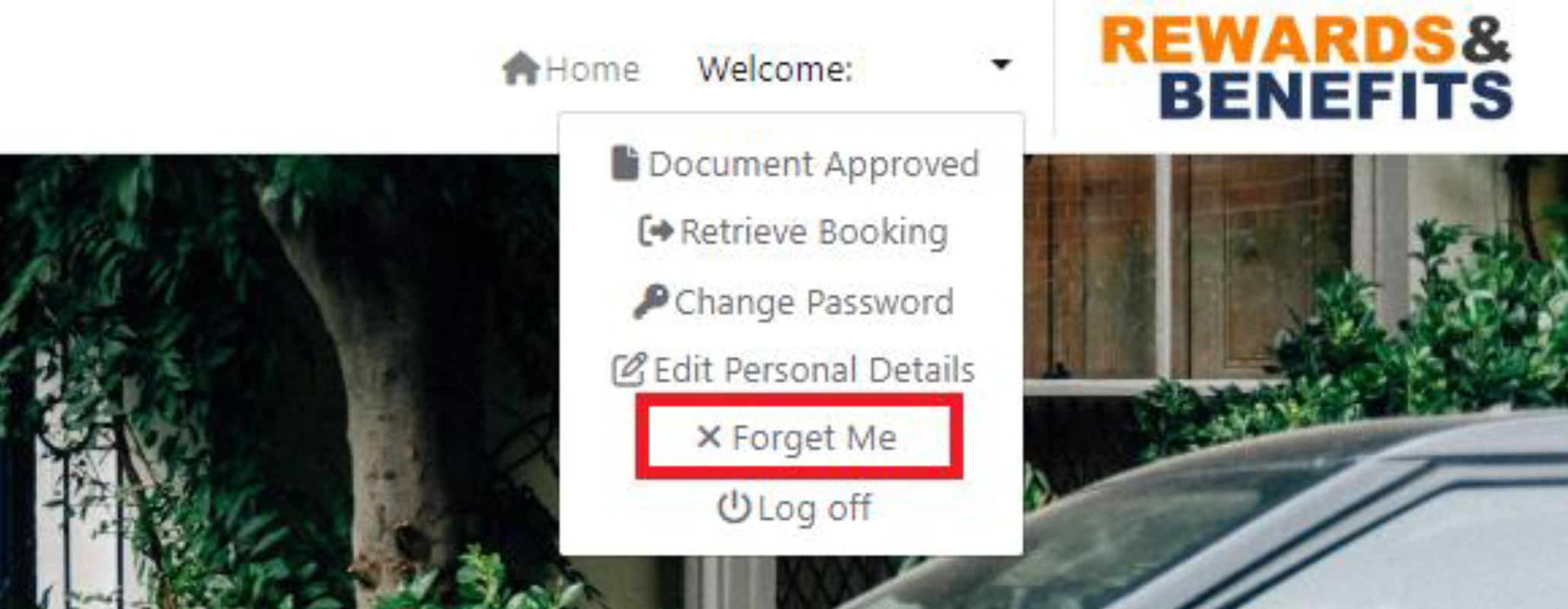This screenshot has height=609, width=1568.
Task: Click the blue BENEFITS word in logo
Action: click(x=1336, y=96)
